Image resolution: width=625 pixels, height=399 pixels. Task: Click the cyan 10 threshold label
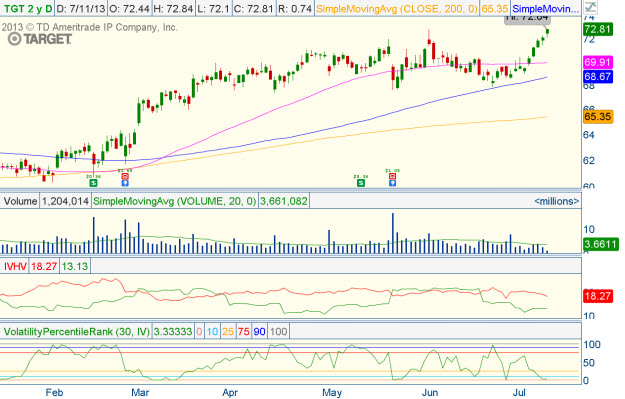(212, 331)
